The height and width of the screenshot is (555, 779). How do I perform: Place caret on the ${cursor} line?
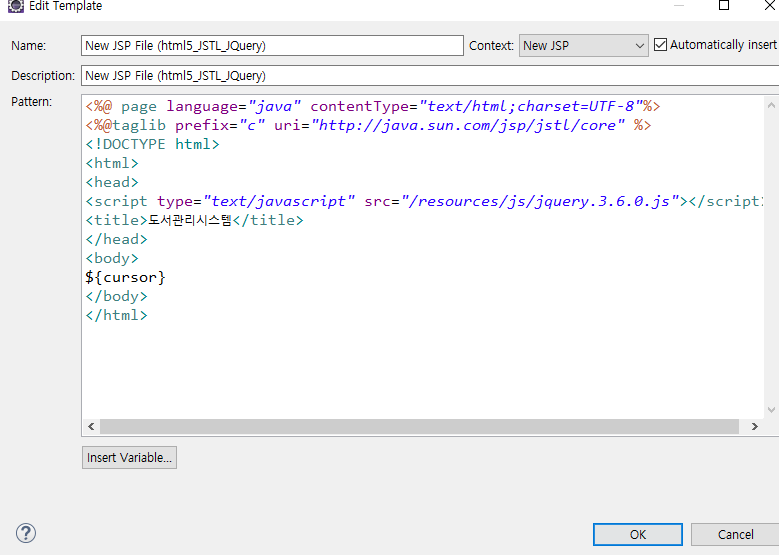pyautogui.click(x=125, y=277)
